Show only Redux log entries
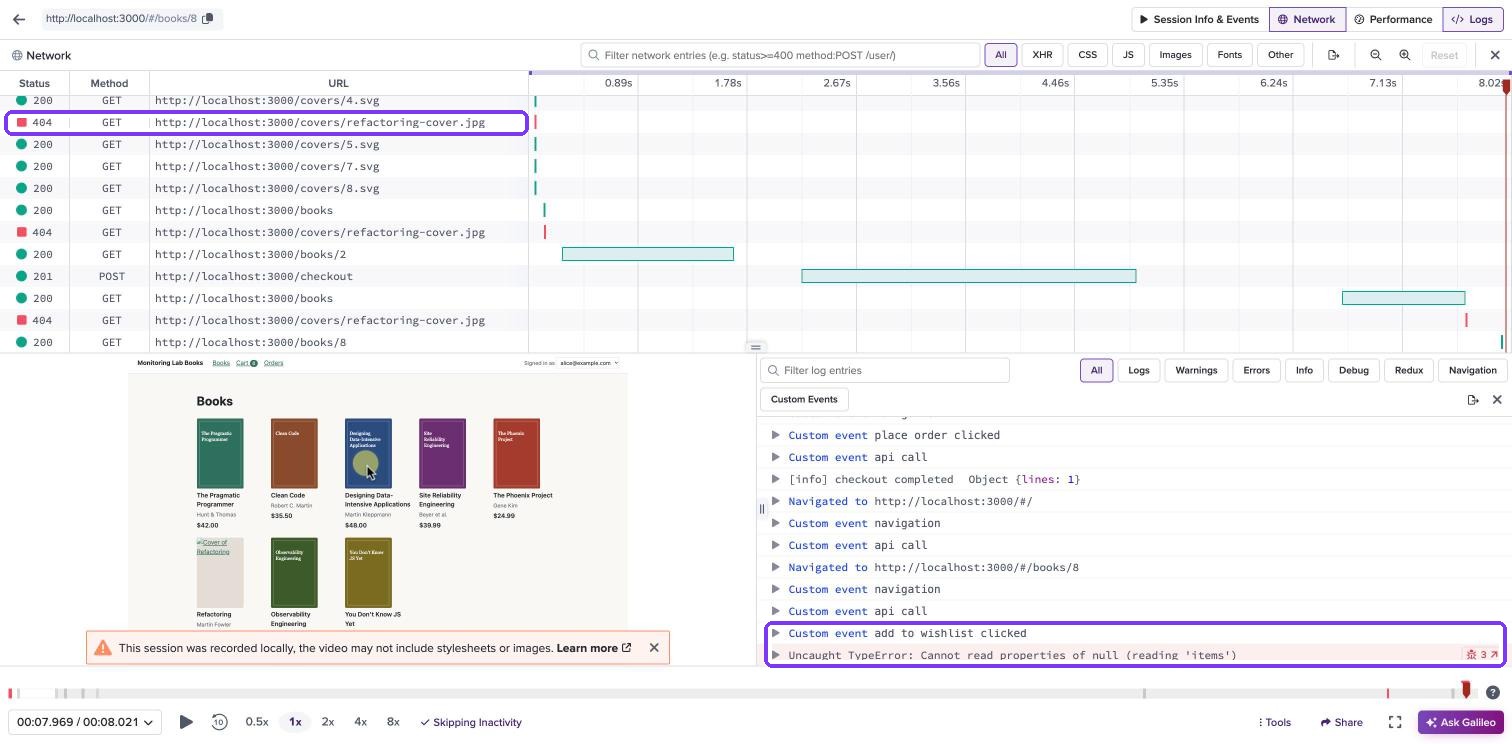 tap(1409, 370)
